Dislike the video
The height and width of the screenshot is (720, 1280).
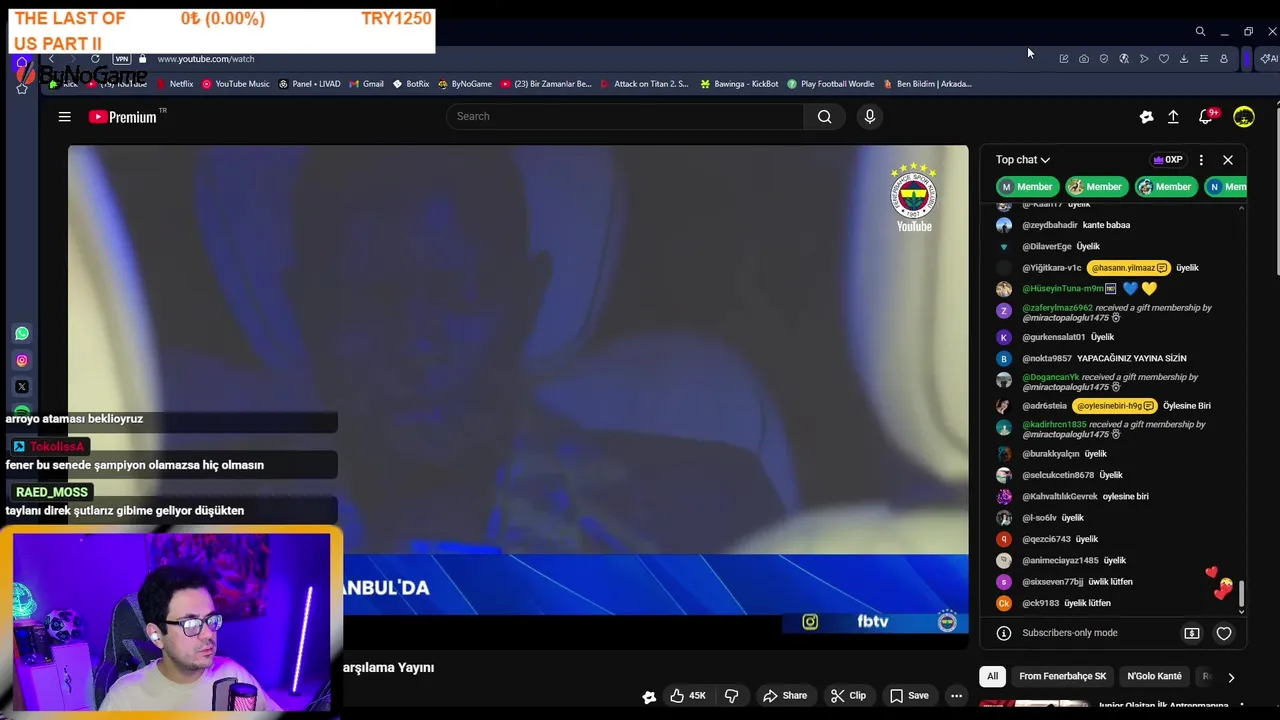[731, 695]
